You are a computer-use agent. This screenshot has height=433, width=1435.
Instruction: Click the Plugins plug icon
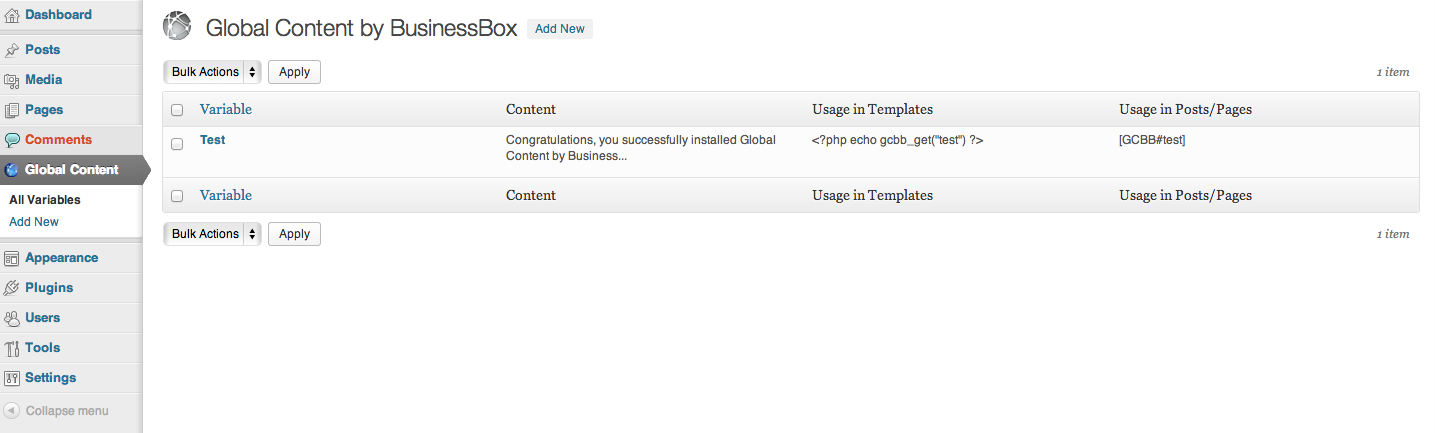(x=12, y=288)
